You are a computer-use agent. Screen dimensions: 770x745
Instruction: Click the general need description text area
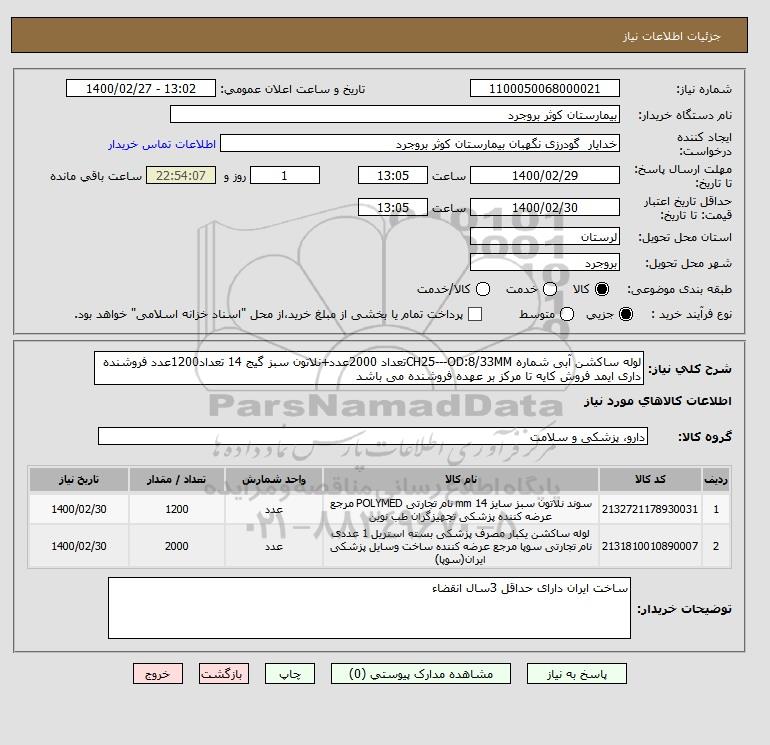[369, 368]
